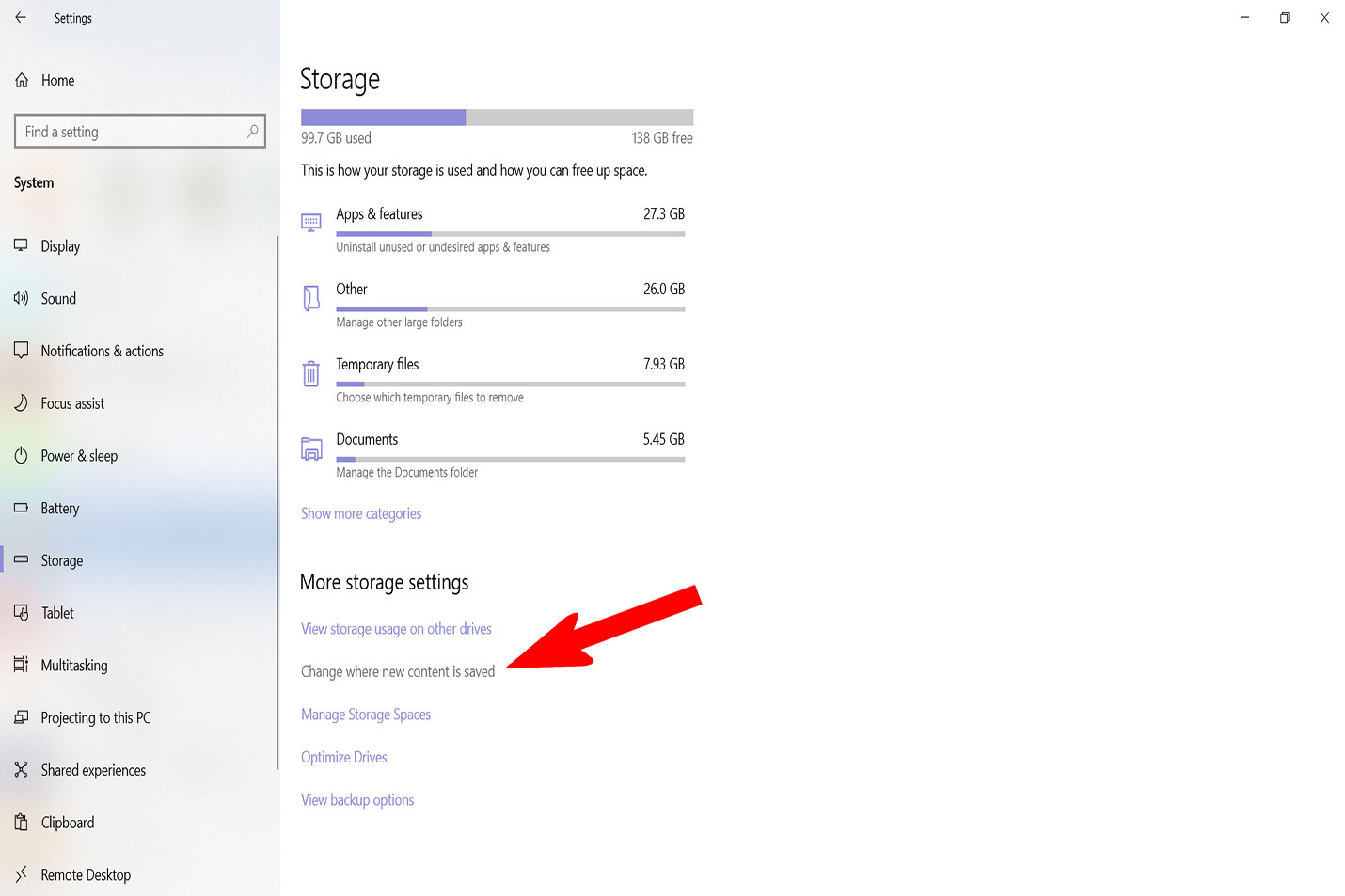The image size is (1345, 896).
Task: Click the Temporary files usage bar
Action: [x=511, y=385]
